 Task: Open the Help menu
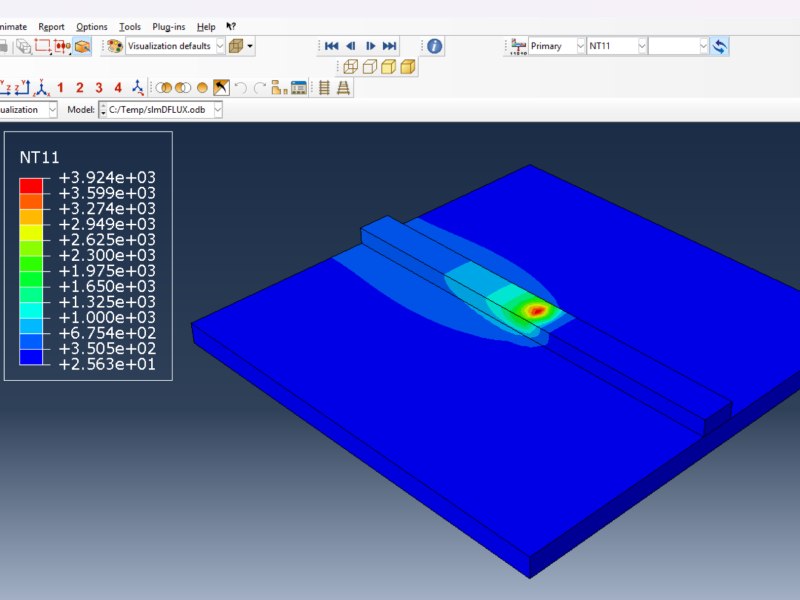click(x=206, y=27)
